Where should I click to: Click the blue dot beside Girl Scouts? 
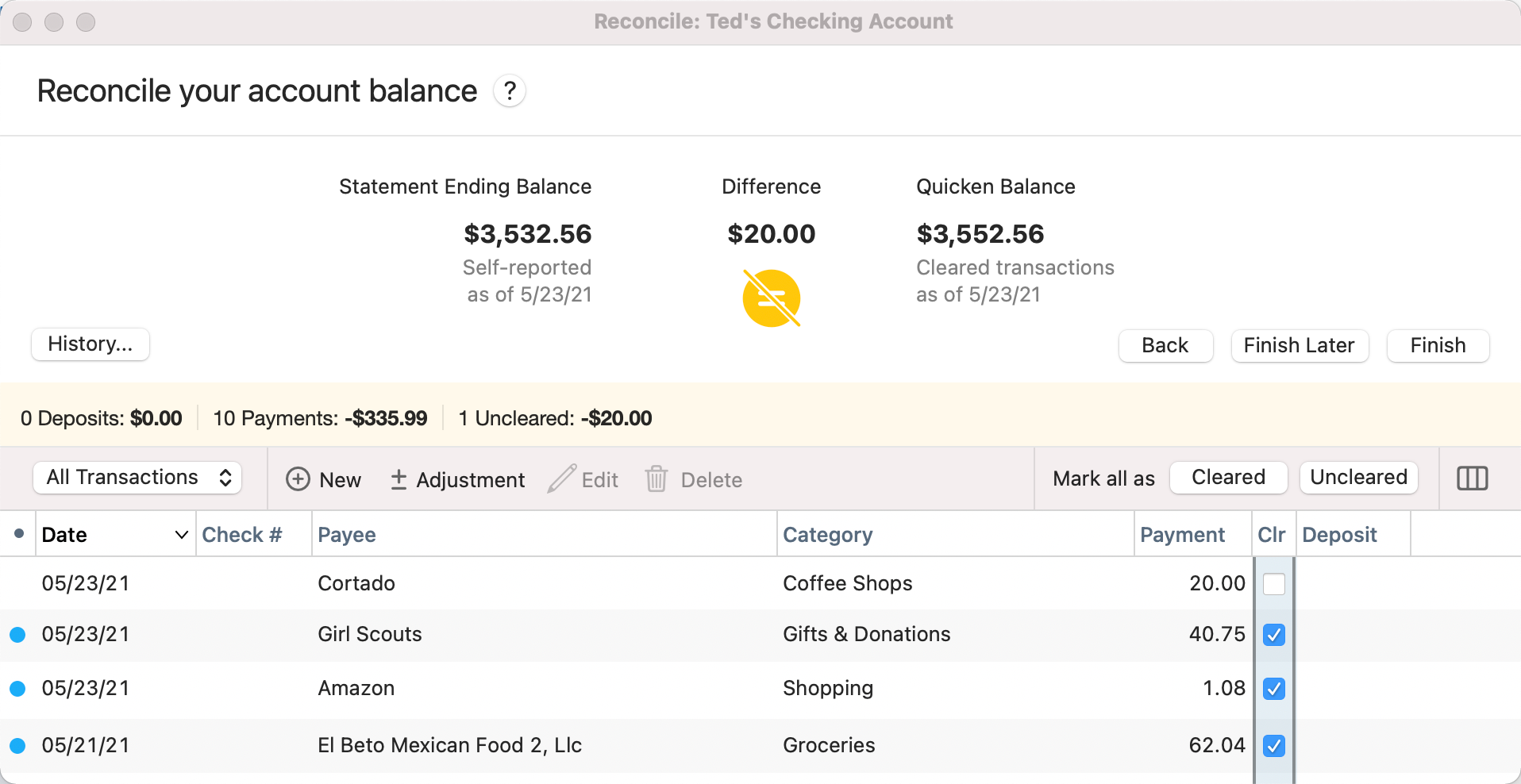[17, 635]
